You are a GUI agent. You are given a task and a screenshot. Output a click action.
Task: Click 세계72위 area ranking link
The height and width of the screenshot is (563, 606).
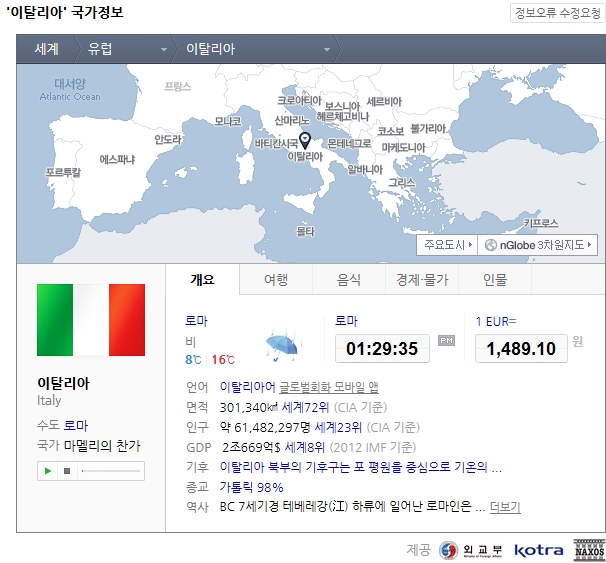click(305, 407)
